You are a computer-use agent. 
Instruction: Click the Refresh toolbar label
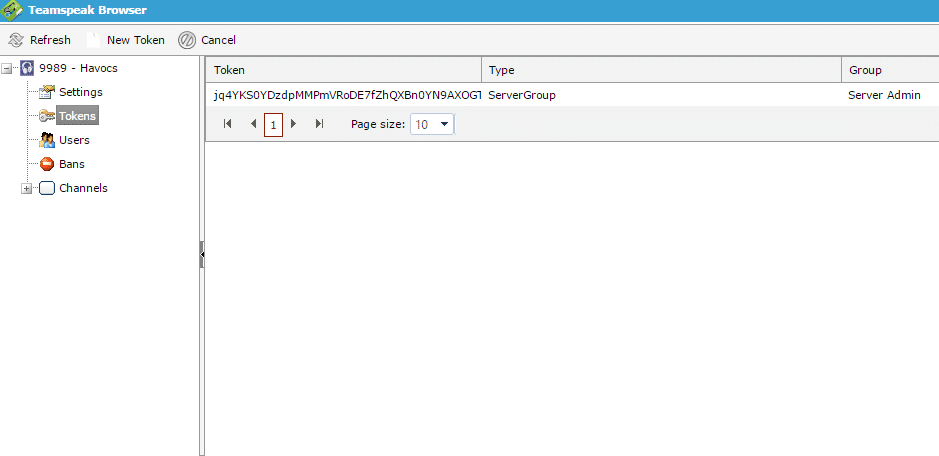[50, 40]
